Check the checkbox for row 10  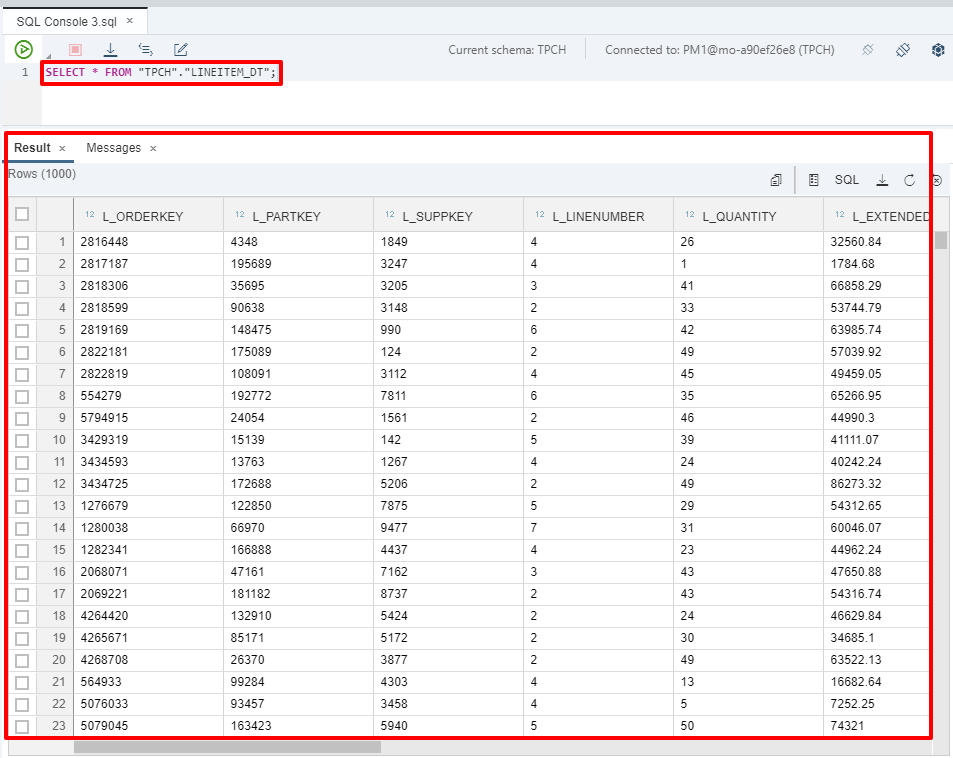tap(22, 441)
